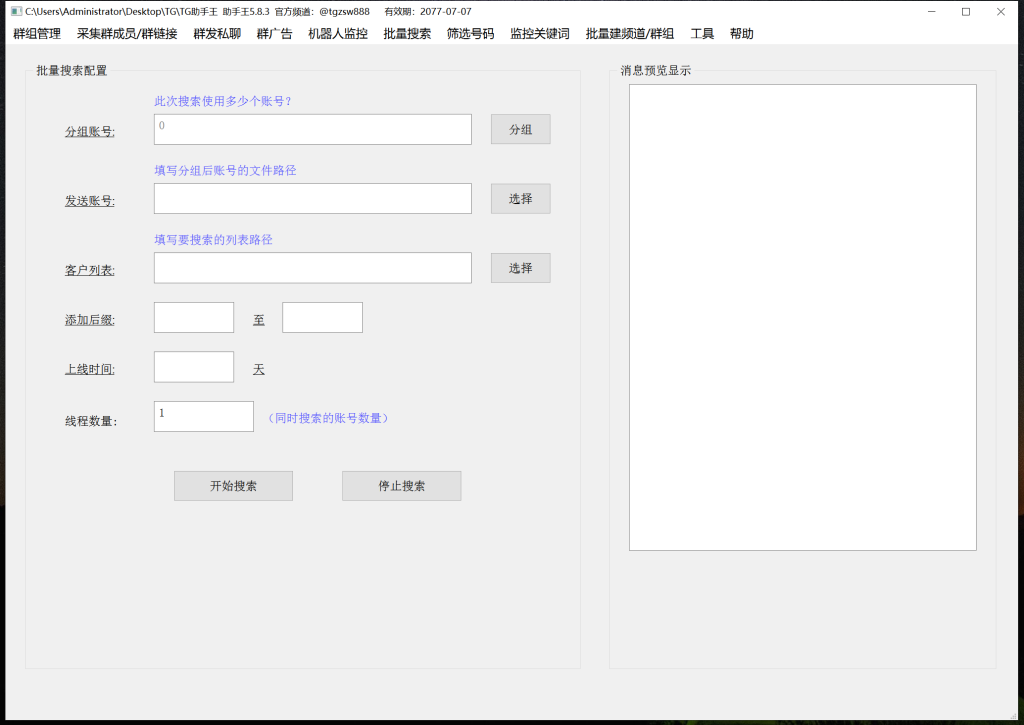The image size is (1024, 725).
Task: Click hint text 此次搜索使用多少个账号?
Action: 223,101
